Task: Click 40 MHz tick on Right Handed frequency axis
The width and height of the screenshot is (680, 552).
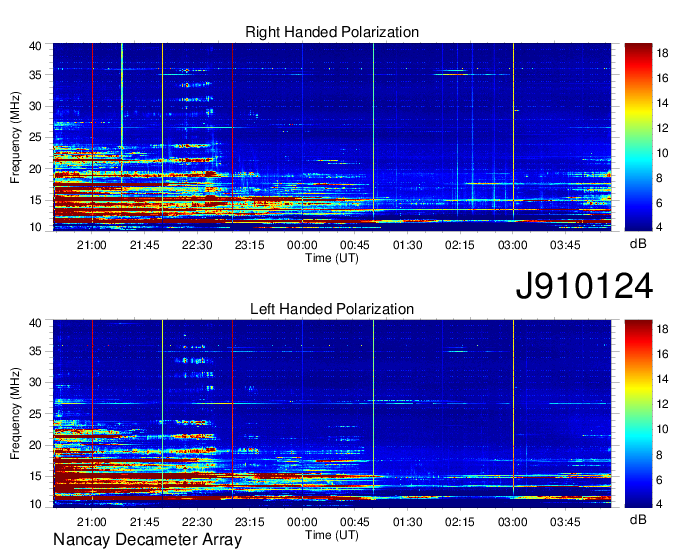Action: (35, 46)
